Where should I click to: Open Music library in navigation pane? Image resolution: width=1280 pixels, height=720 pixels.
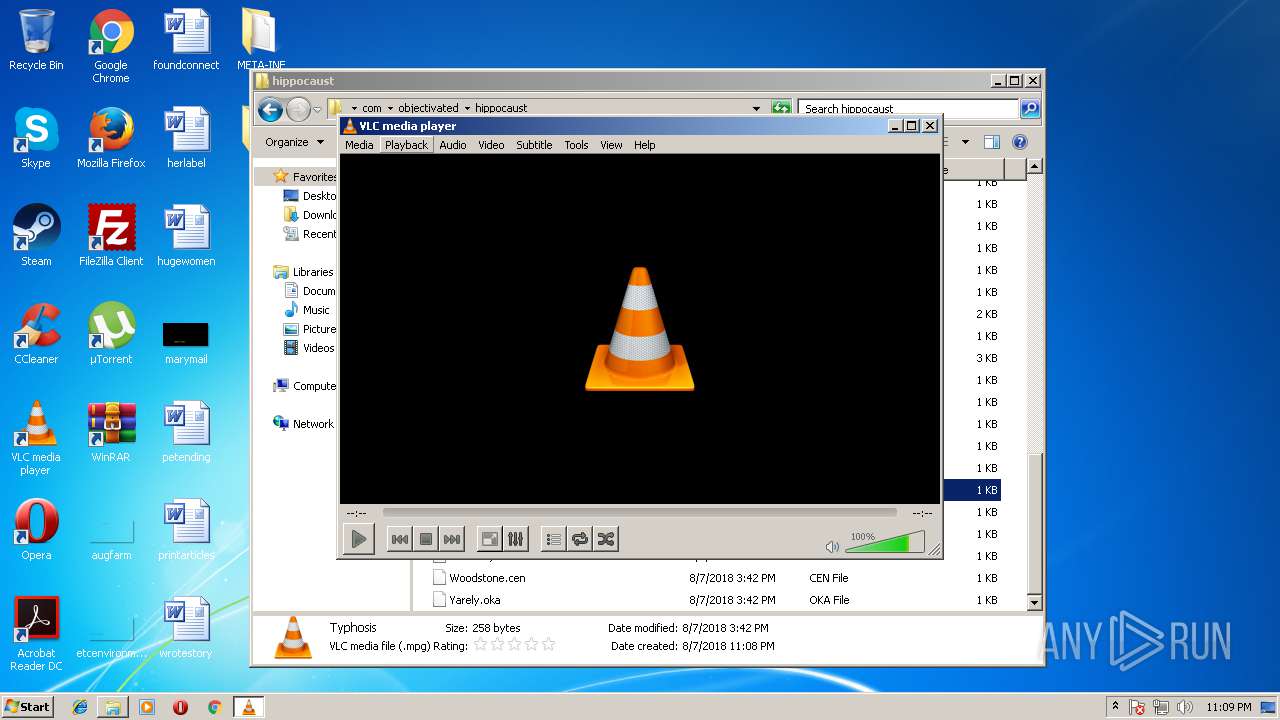pos(307,310)
